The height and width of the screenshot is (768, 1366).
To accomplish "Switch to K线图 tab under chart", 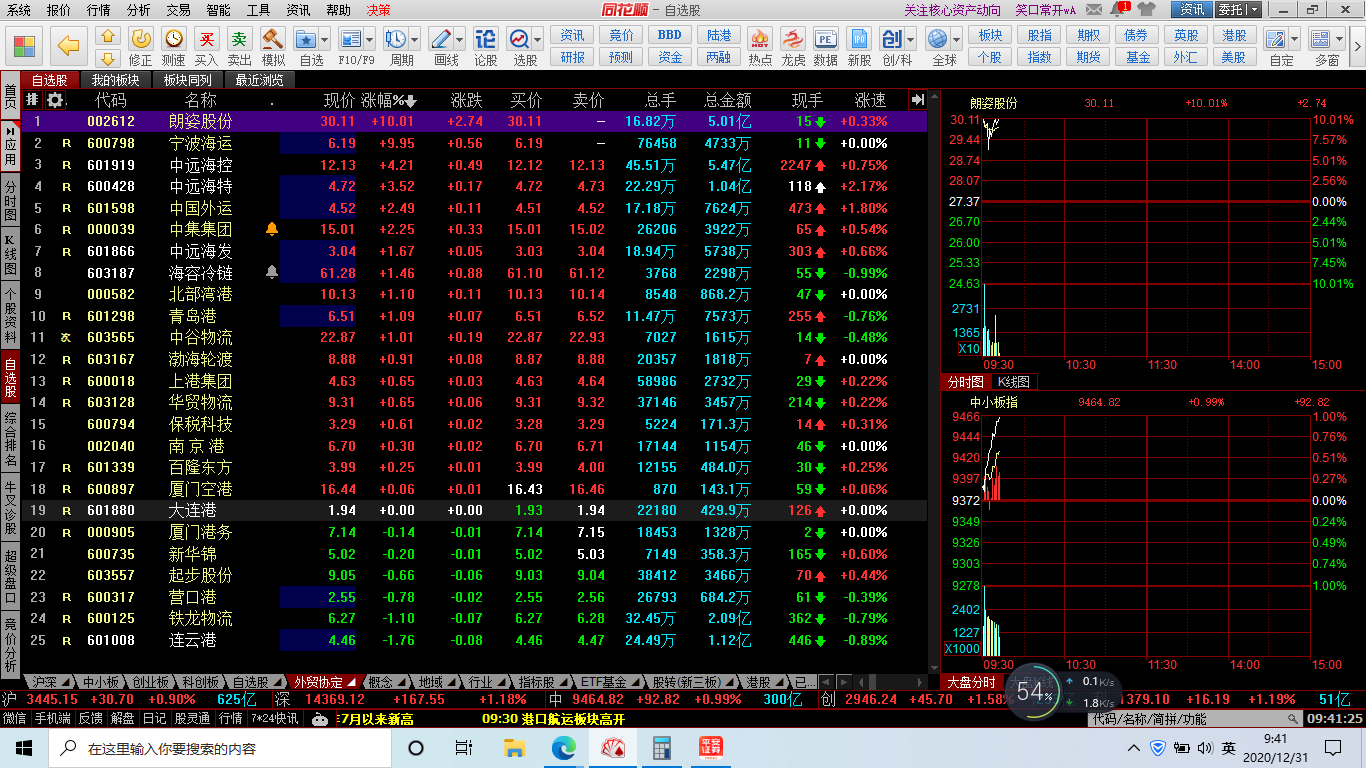I will point(1013,382).
